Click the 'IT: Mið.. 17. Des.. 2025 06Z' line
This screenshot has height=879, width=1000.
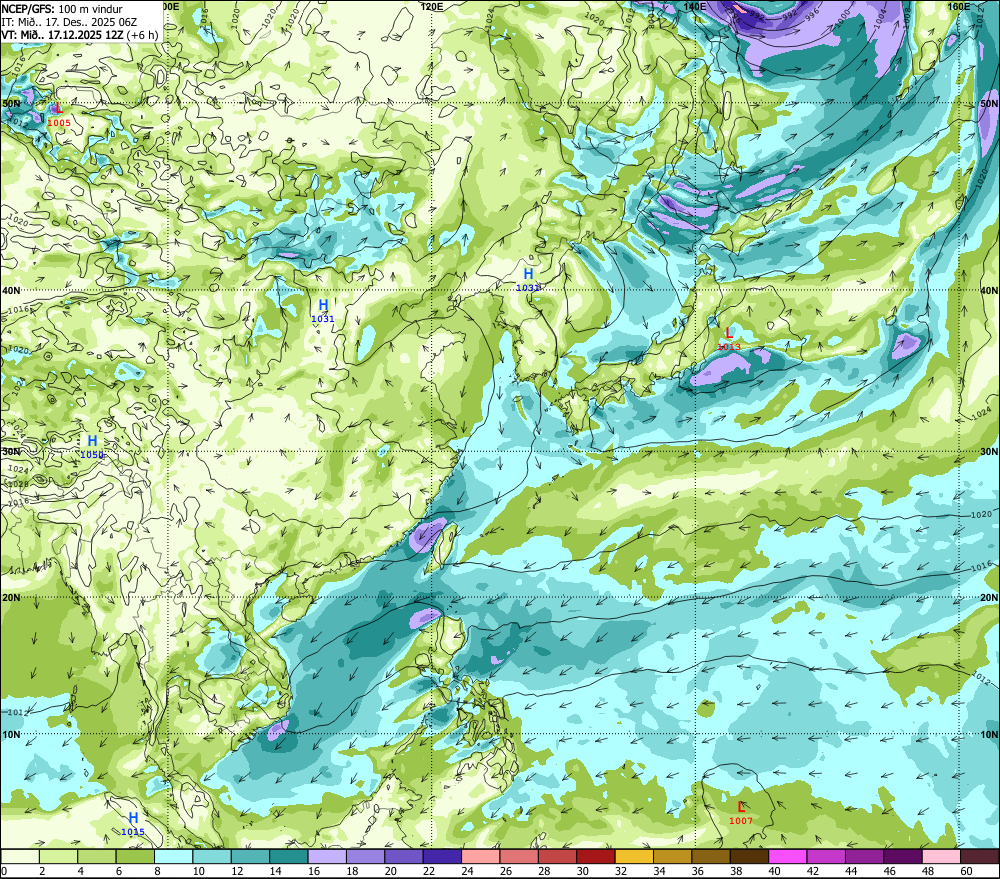(x=70, y=22)
